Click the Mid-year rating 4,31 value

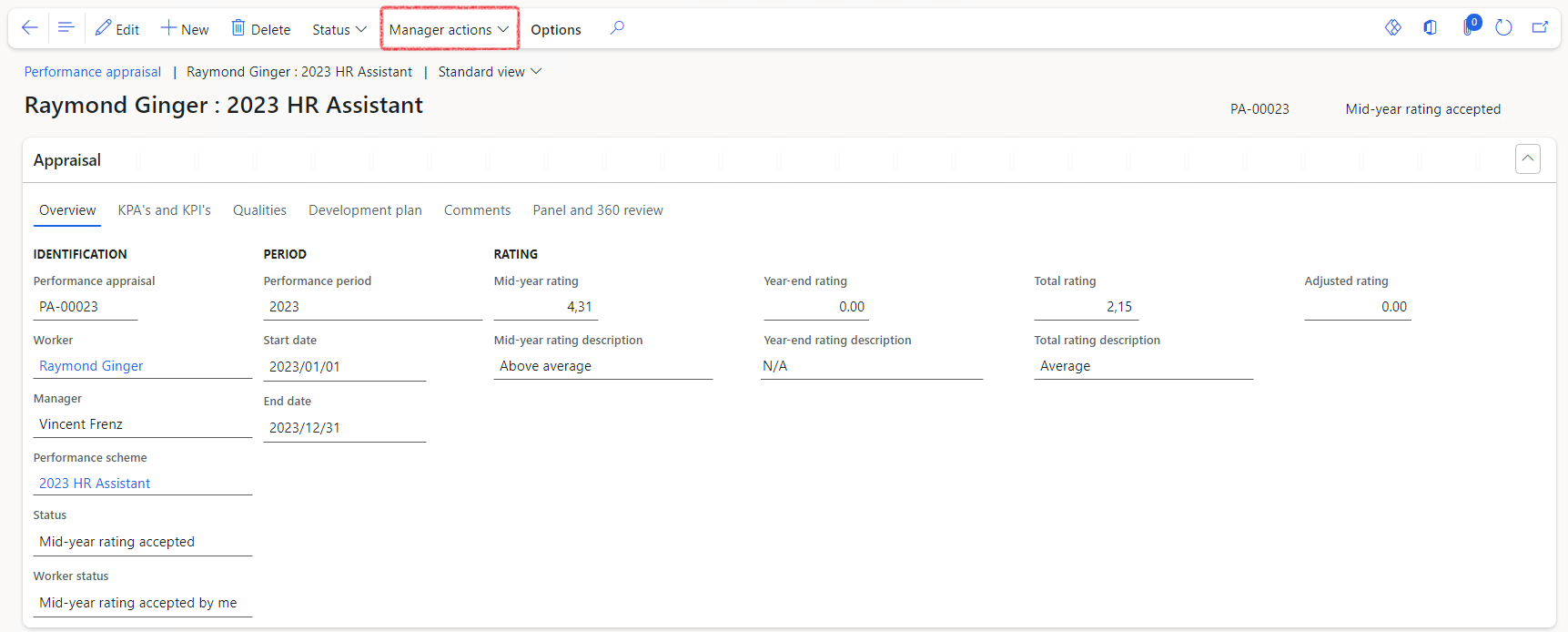pyautogui.click(x=546, y=307)
